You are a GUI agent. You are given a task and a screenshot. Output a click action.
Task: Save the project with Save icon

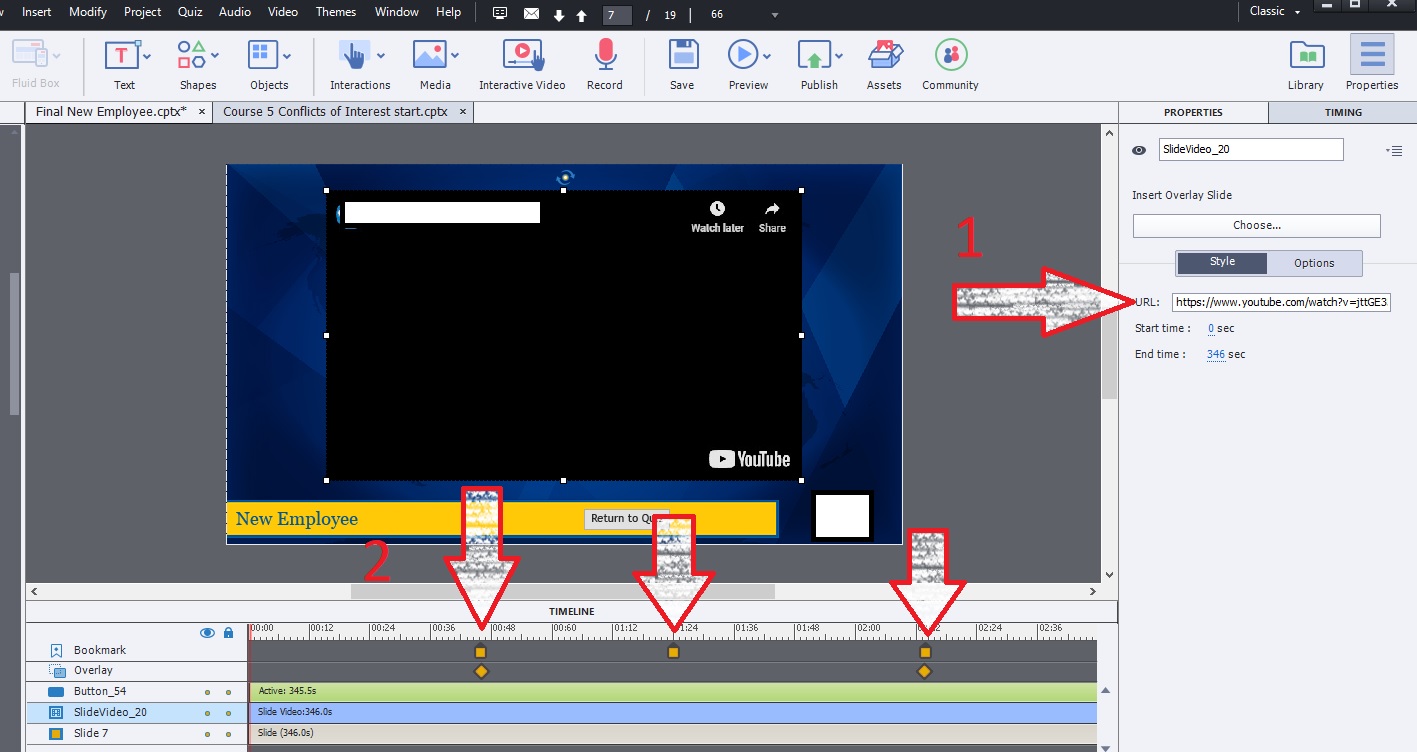tap(682, 55)
